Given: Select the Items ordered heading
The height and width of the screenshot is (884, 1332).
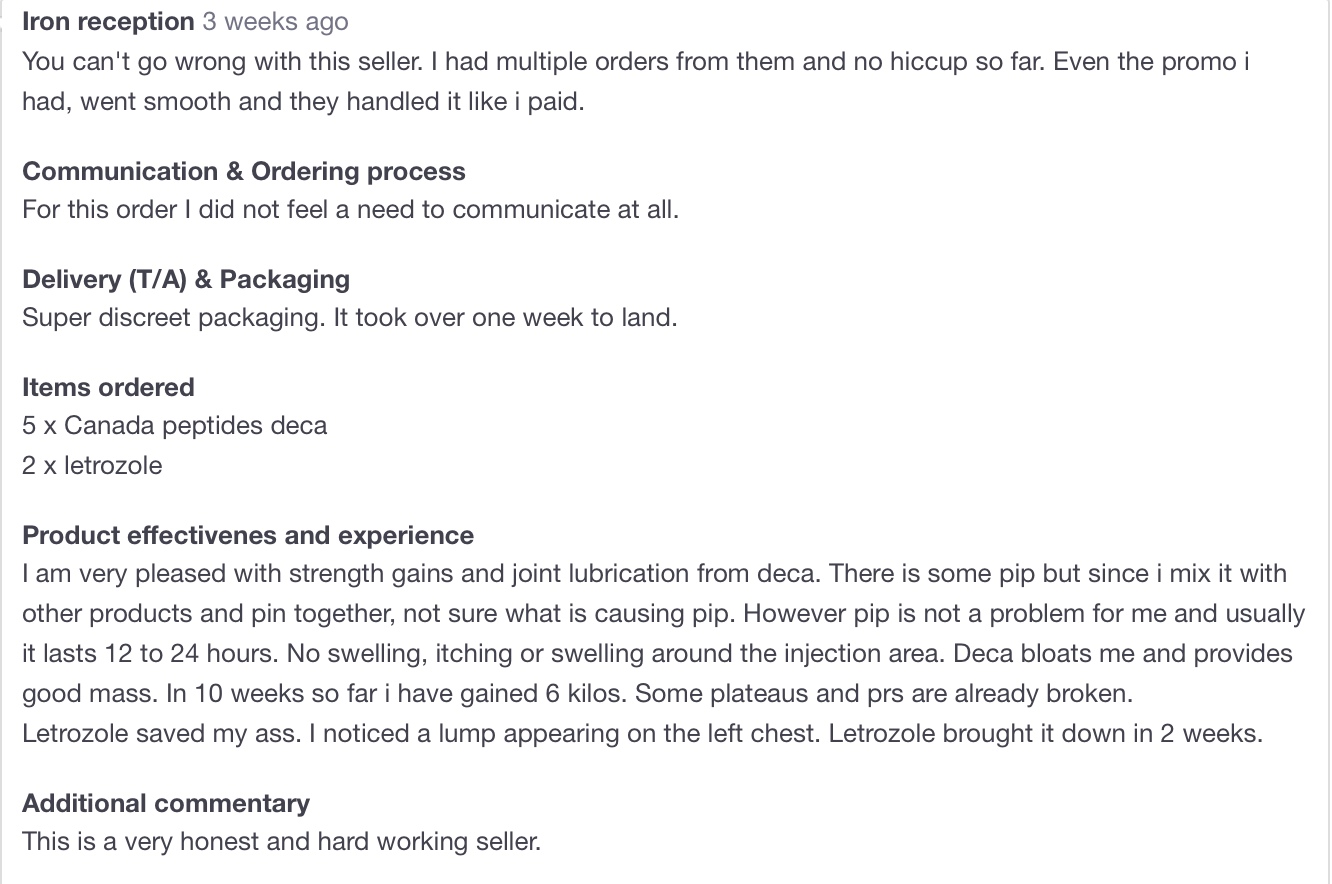Looking at the screenshot, I should click(108, 387).
